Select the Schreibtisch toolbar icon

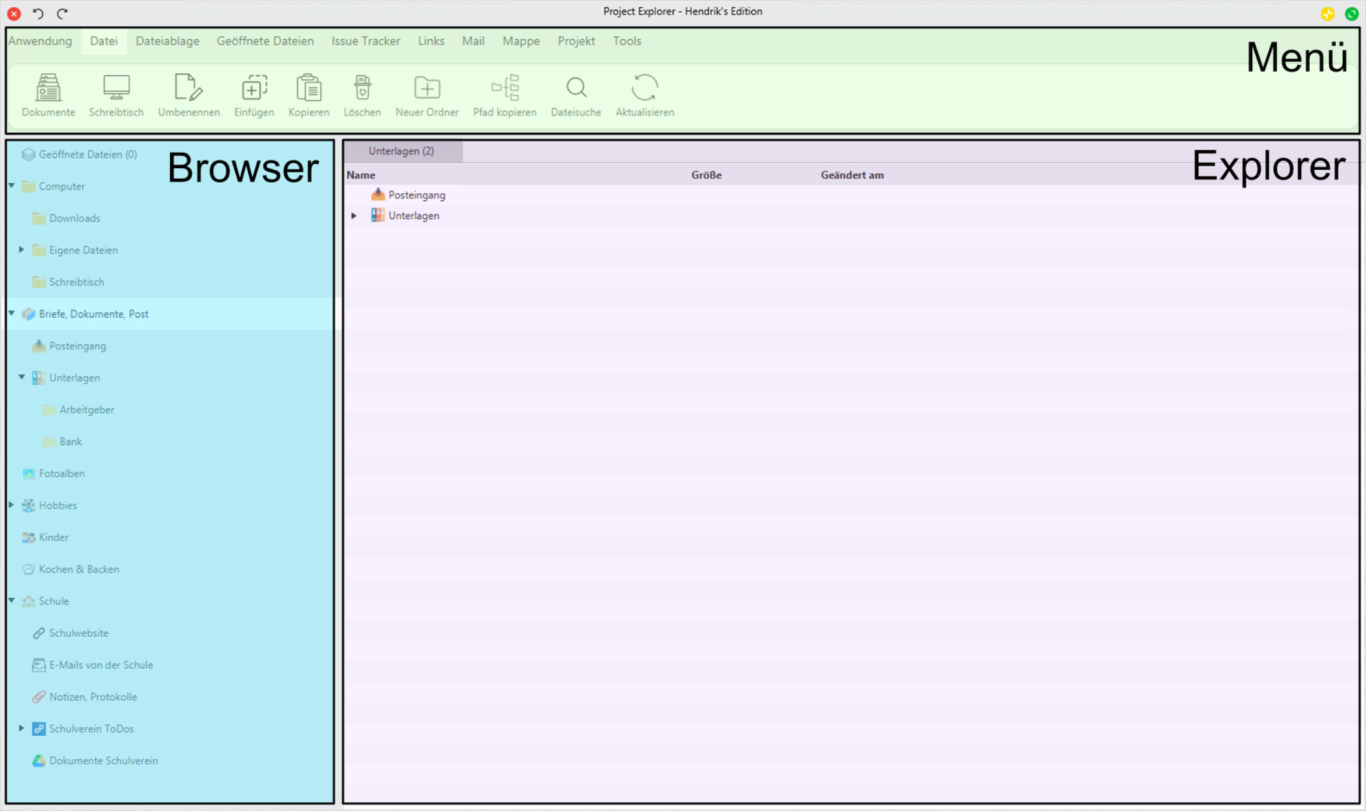115,95
